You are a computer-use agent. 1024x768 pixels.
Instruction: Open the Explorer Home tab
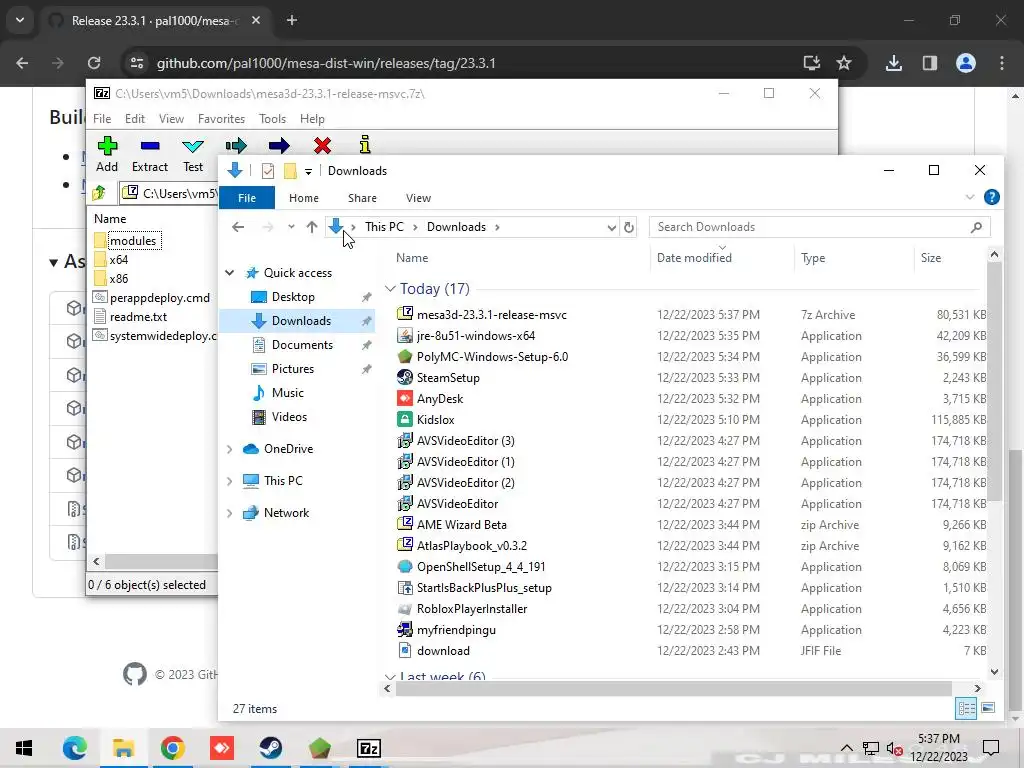click(304, 198)
